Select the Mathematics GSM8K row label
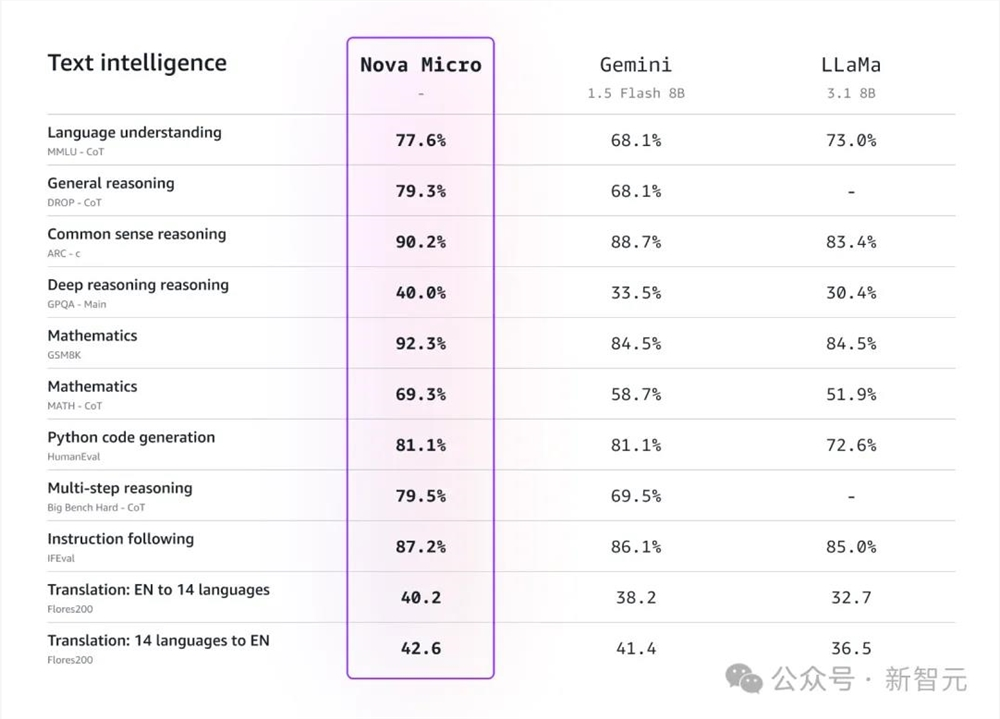Screen dimensions: 1000x719 point(92,336)
